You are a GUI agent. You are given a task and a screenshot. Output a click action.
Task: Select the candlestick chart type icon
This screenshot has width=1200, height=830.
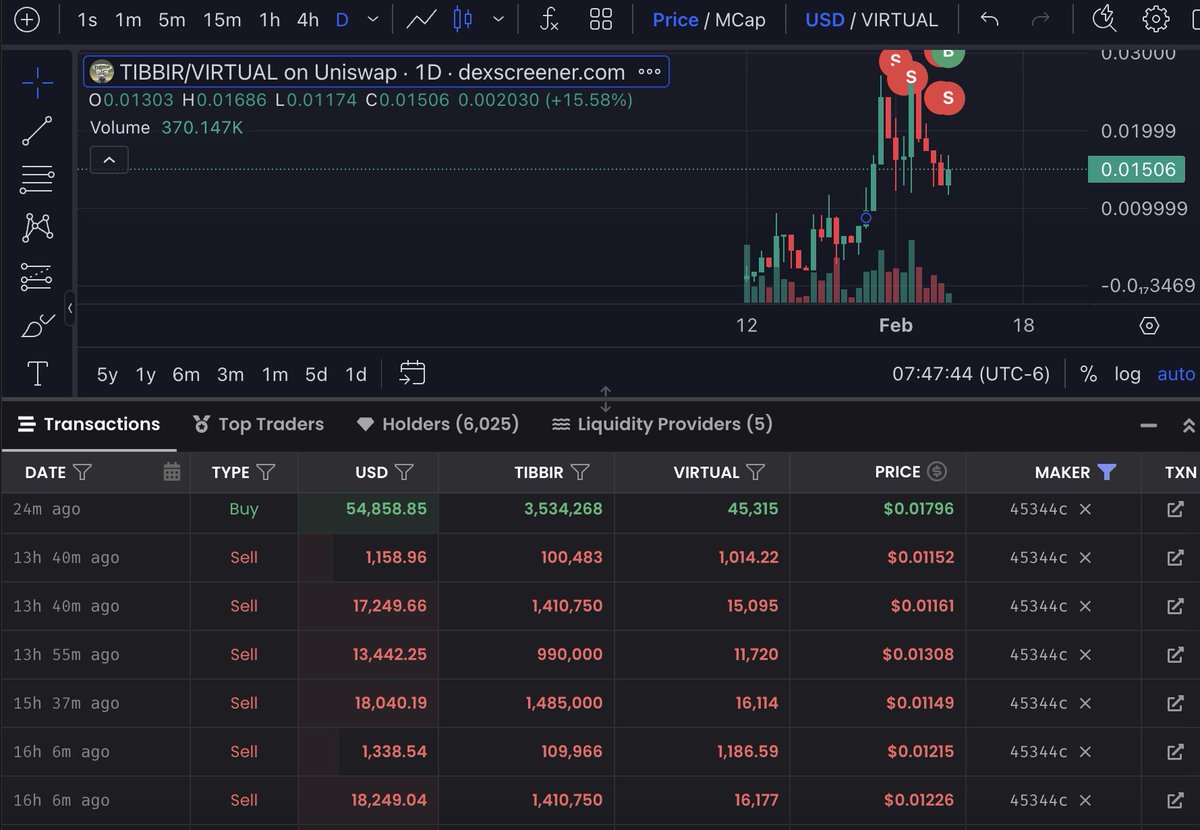[x=462, y=19]
